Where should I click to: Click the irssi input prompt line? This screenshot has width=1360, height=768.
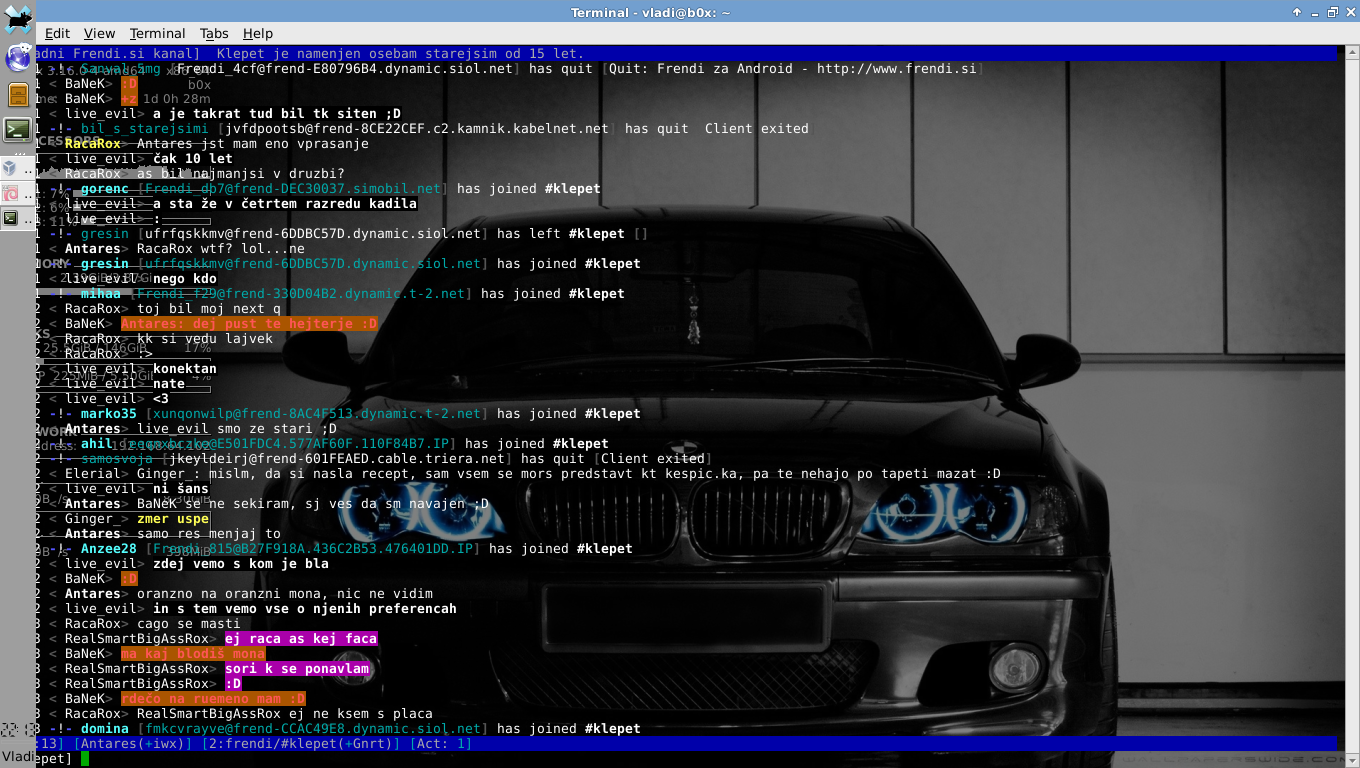point(686,759)
